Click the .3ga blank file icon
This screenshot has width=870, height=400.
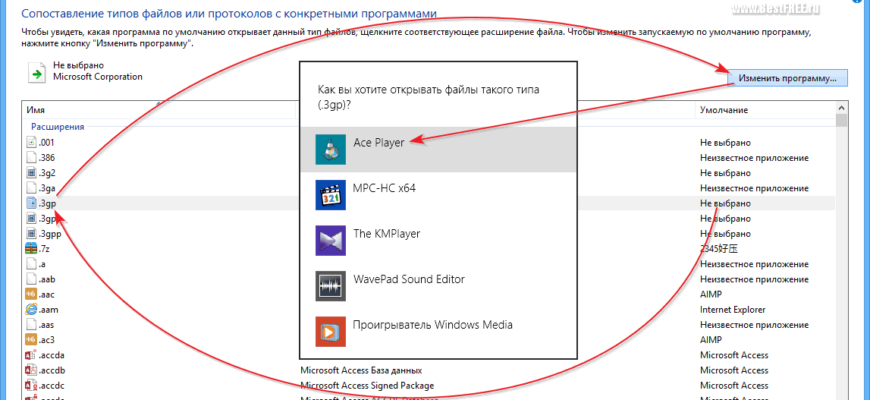click(31, 188)
